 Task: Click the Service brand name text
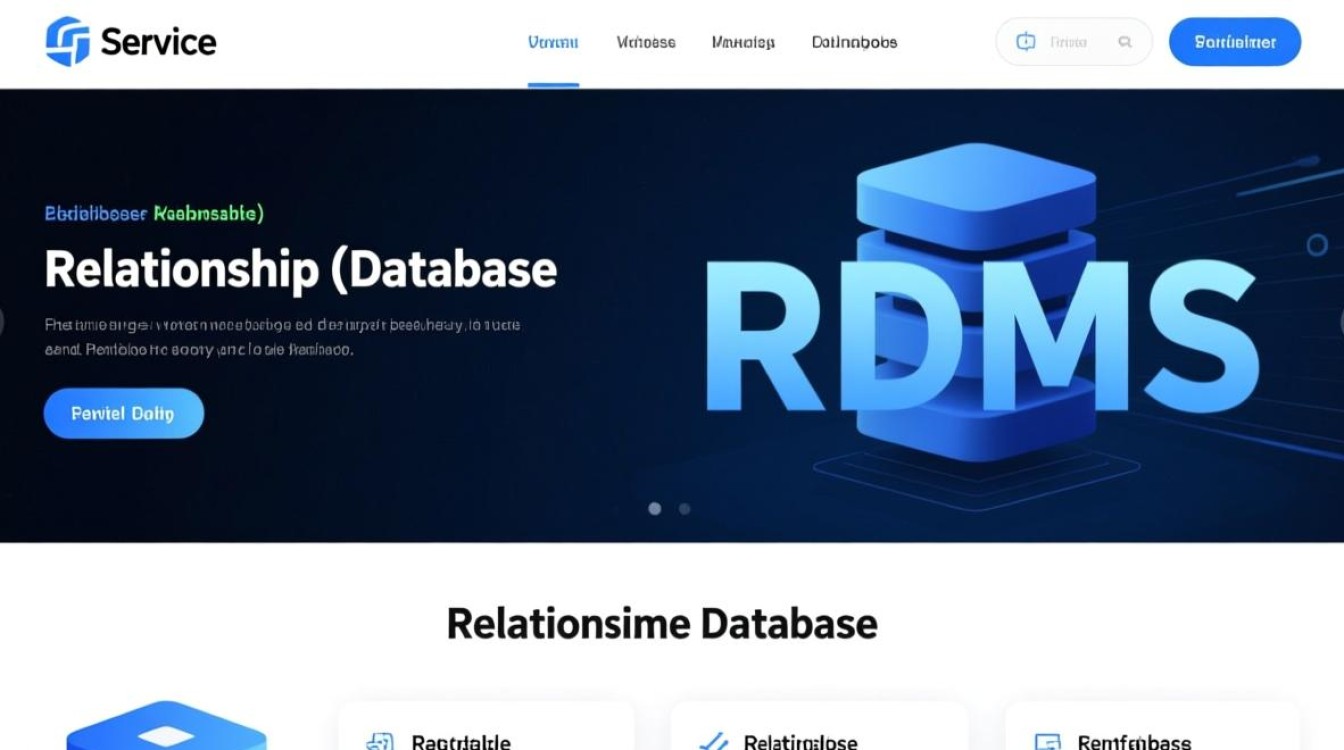coord(158,42)
